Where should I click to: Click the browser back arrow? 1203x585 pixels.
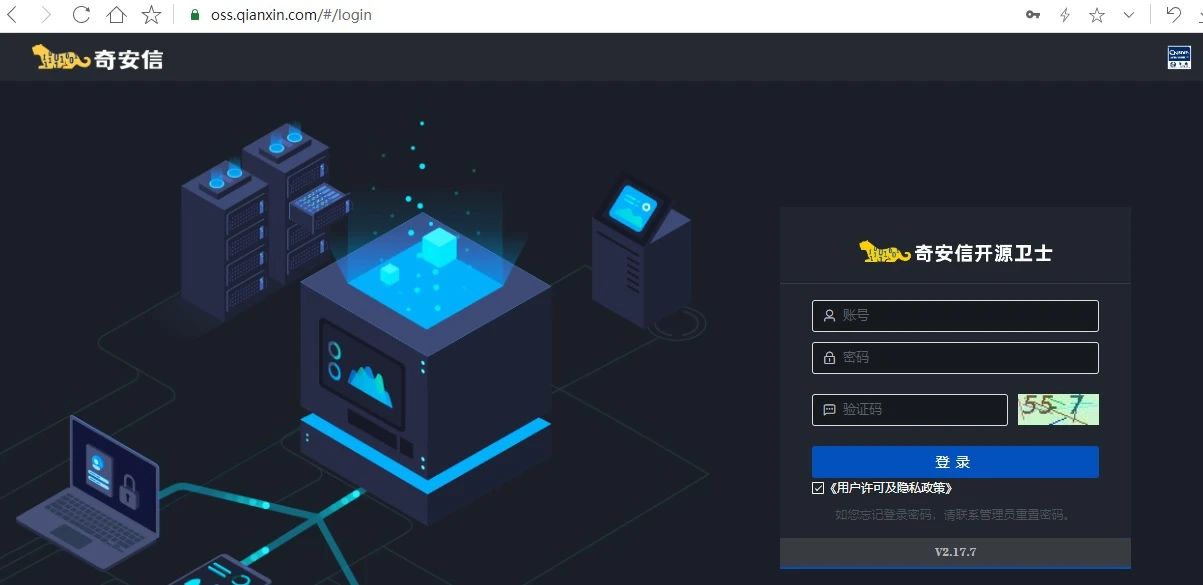tap(13, 15)
